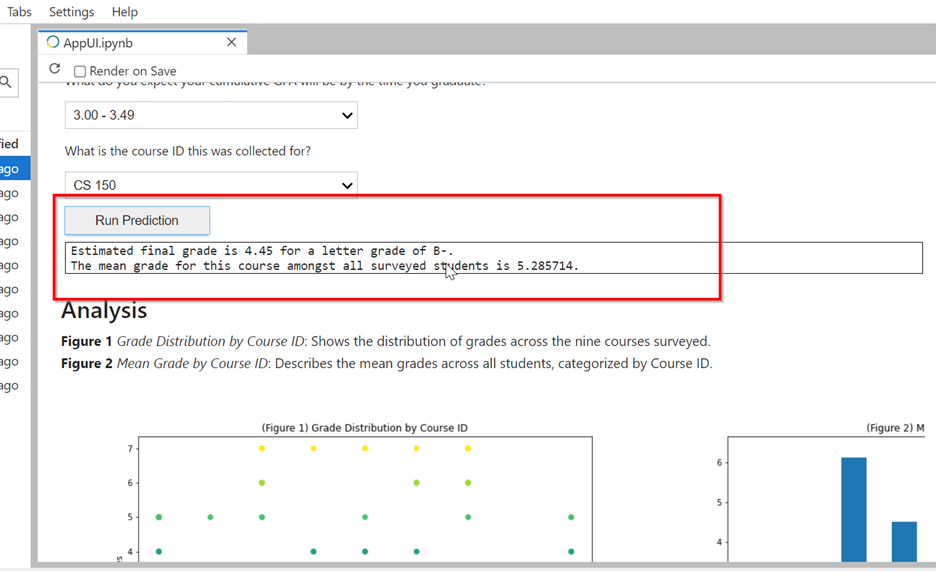
Task: Click the tallest blue bar in Figure 2
Action: click(x=854, y=510)
